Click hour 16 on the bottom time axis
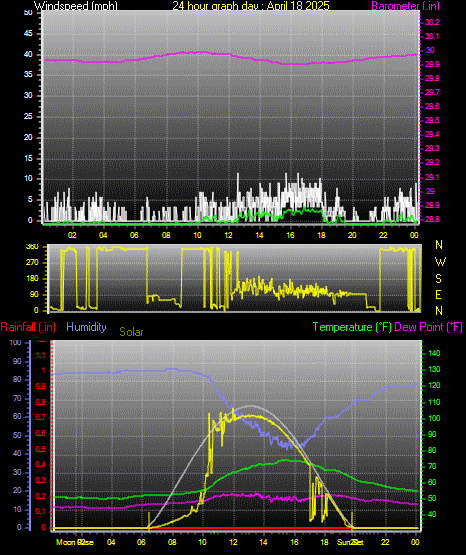Viewport: 466px width, 555px height. coord(294,542)
